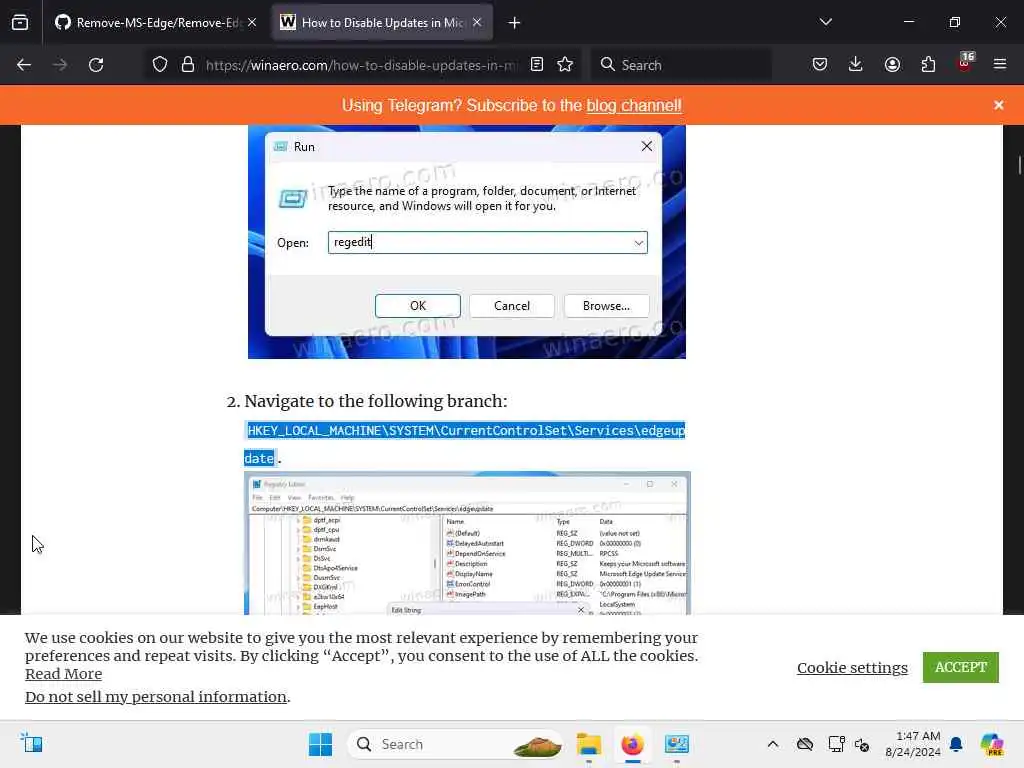Show hidden system tray icons
This screenshot has height=768, width=1024.
773,744
